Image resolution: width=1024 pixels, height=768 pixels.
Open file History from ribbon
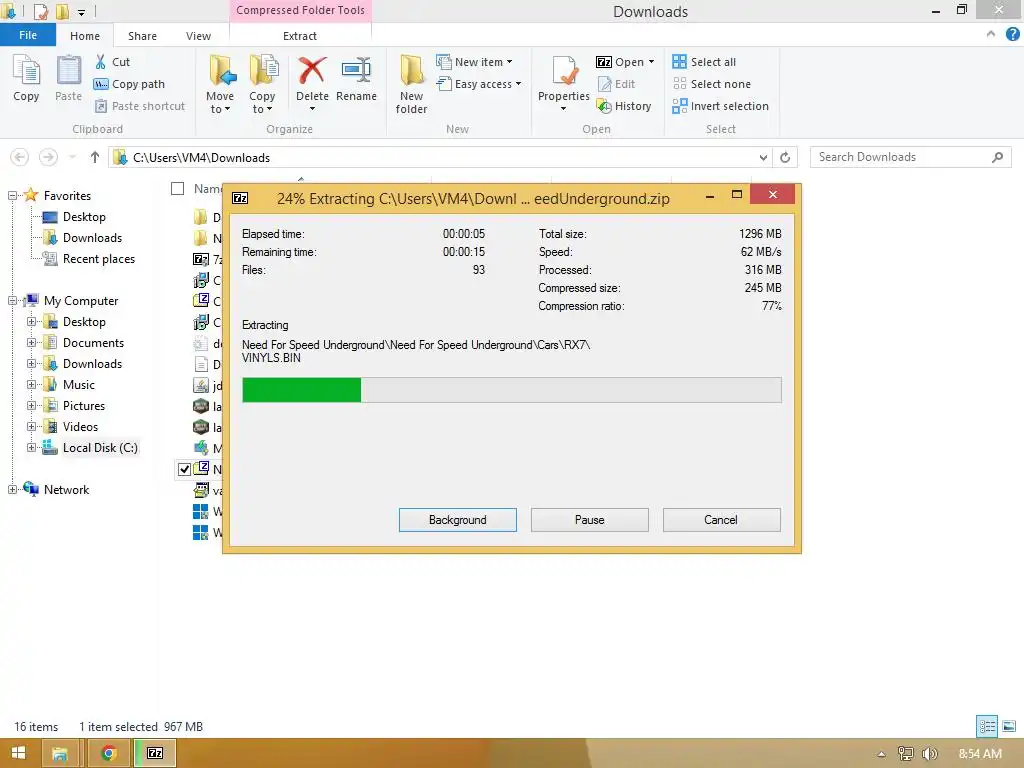click(624, 106)
